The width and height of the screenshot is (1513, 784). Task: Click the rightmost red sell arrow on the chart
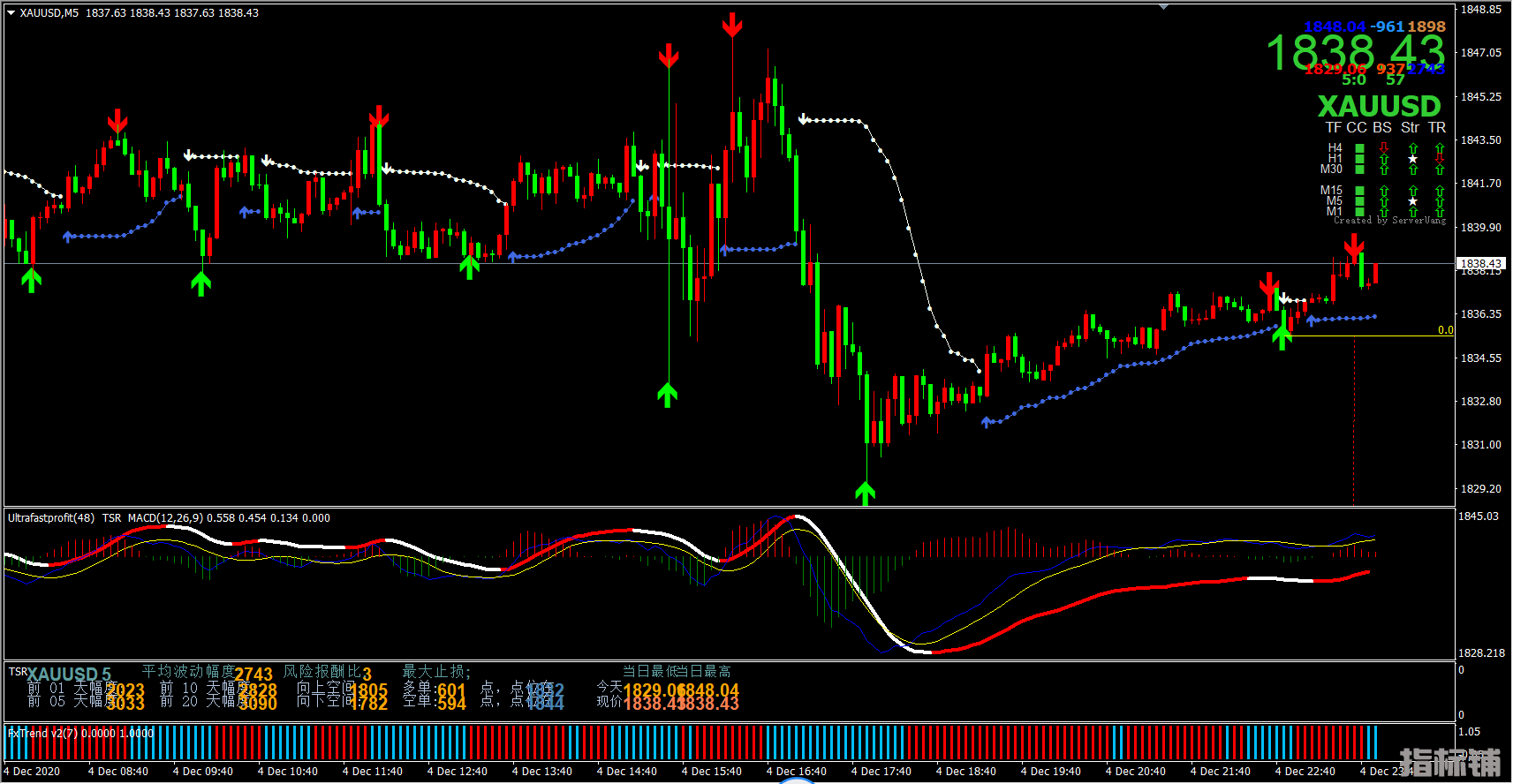1353,245
